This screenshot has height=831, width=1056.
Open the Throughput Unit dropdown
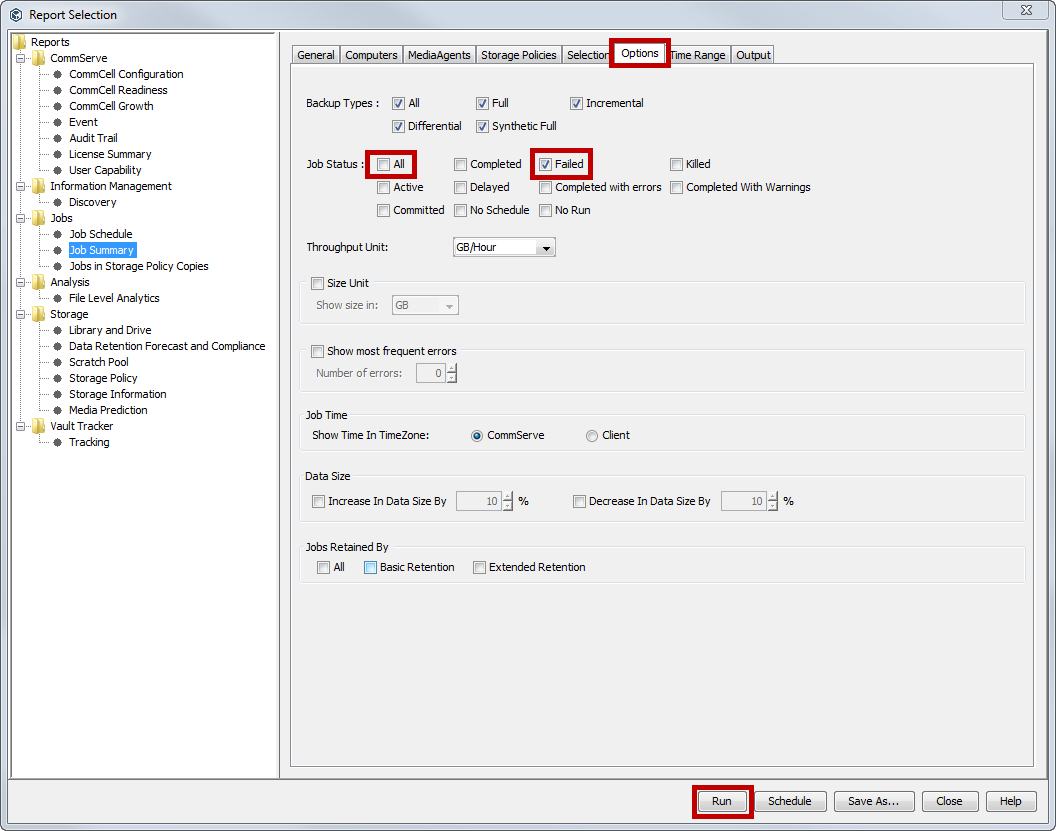point(546,248)
